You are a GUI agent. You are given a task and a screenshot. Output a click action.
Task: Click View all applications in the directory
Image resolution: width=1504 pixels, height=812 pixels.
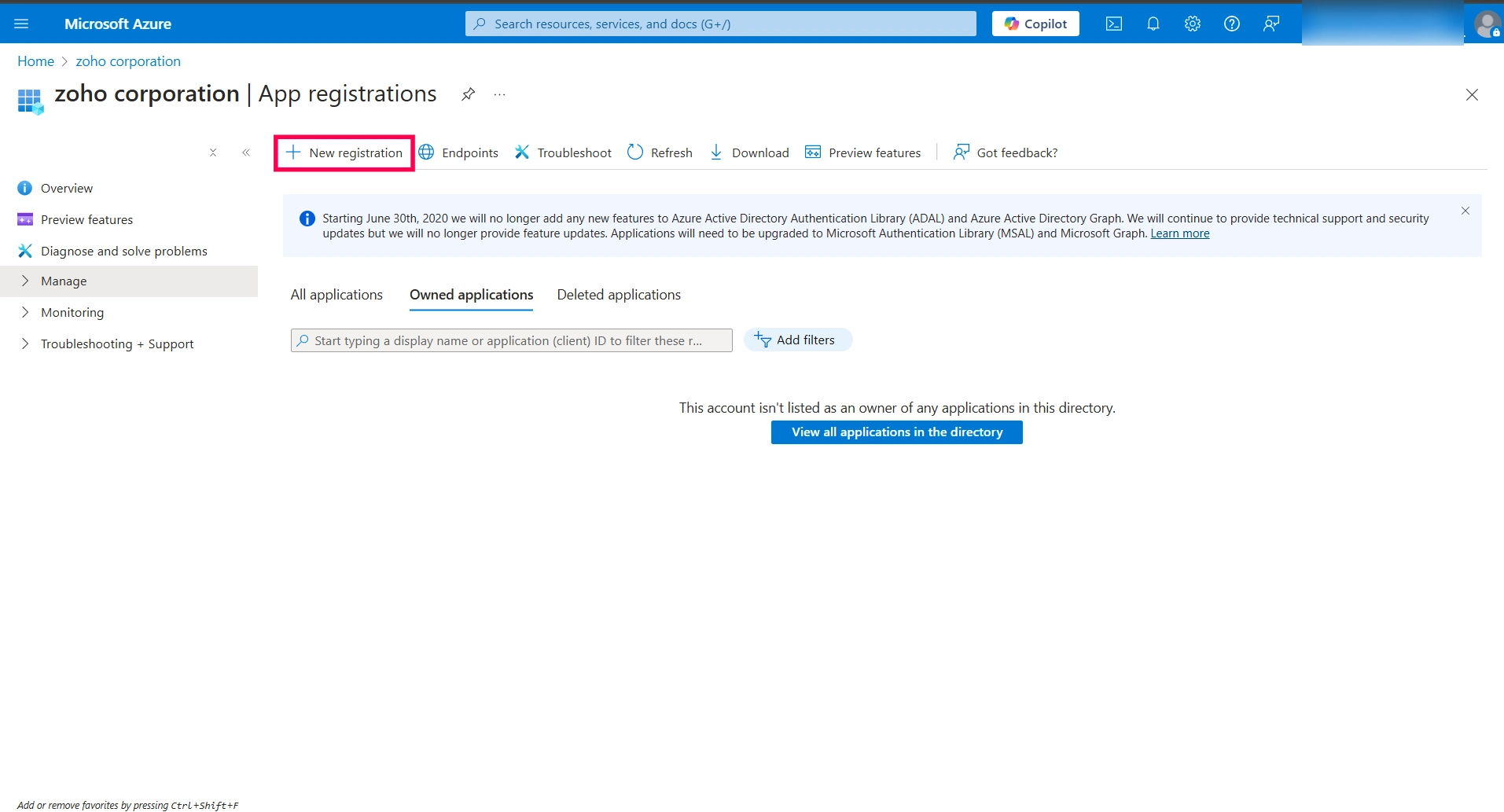point(897,432)
